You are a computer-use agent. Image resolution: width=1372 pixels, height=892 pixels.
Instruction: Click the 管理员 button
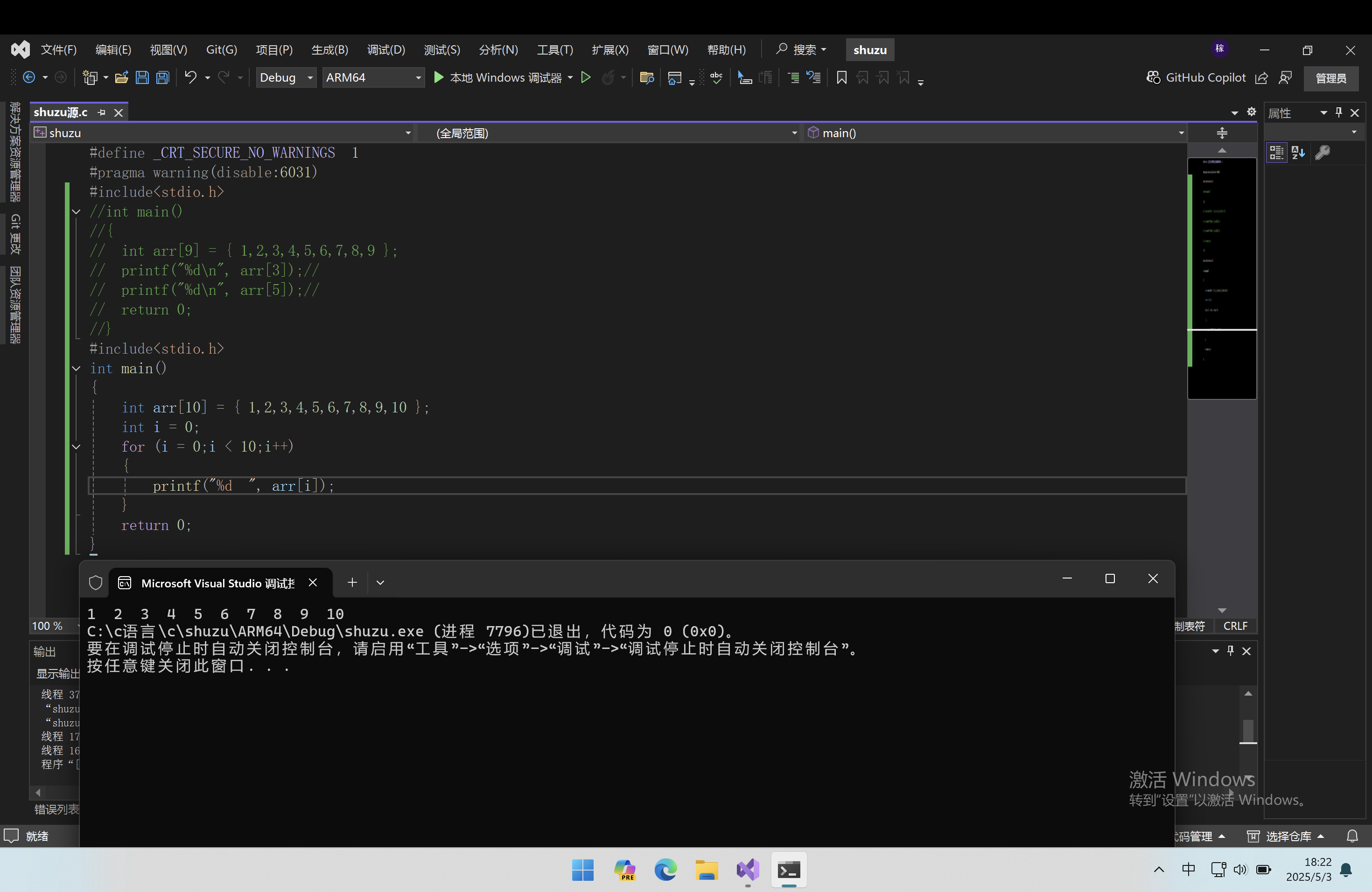coord(1331,78)
